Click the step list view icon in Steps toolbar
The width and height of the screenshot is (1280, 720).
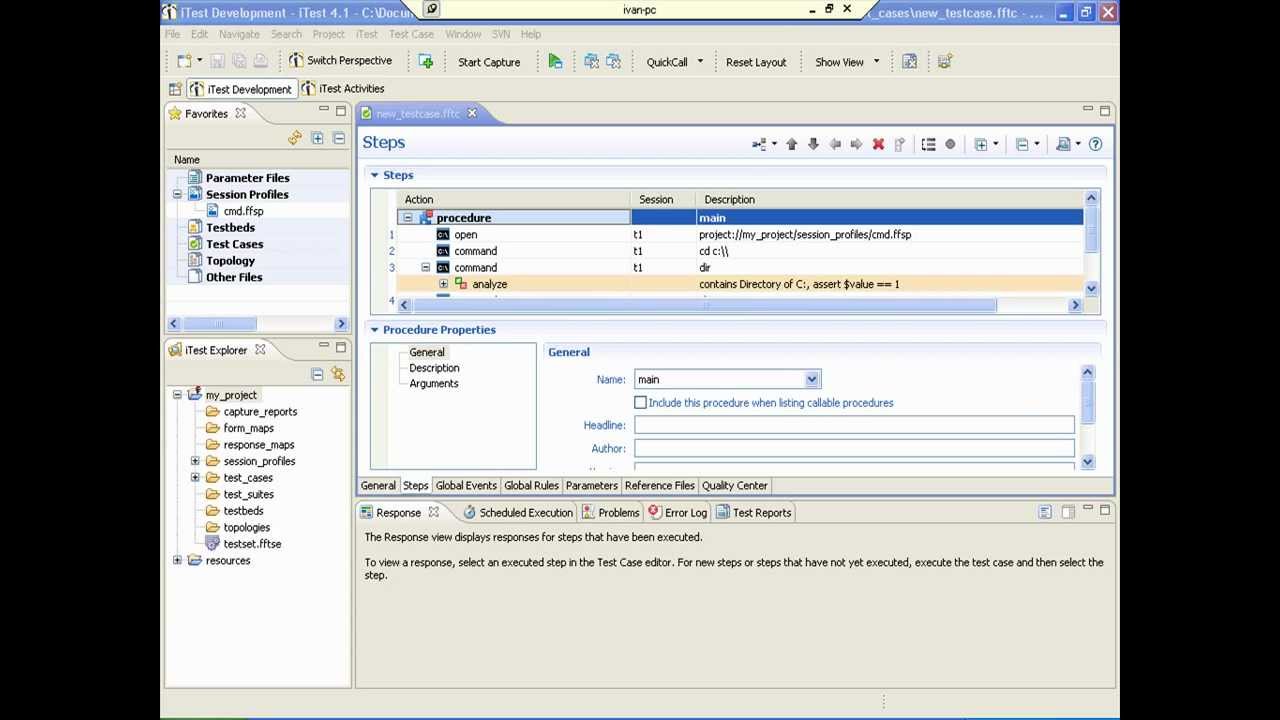point(928,144)
